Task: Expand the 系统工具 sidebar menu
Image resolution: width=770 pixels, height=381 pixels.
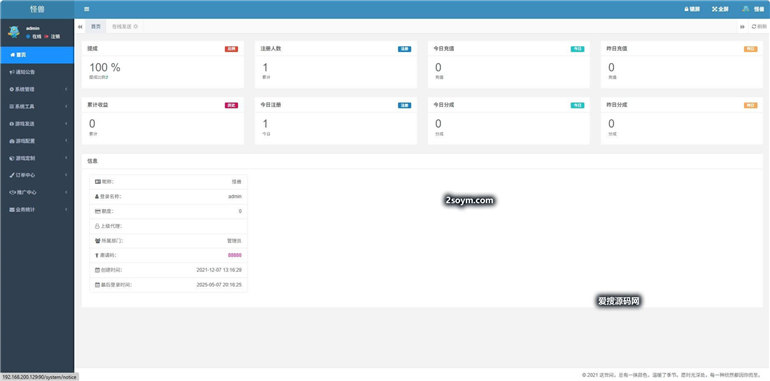Action: 37,106
